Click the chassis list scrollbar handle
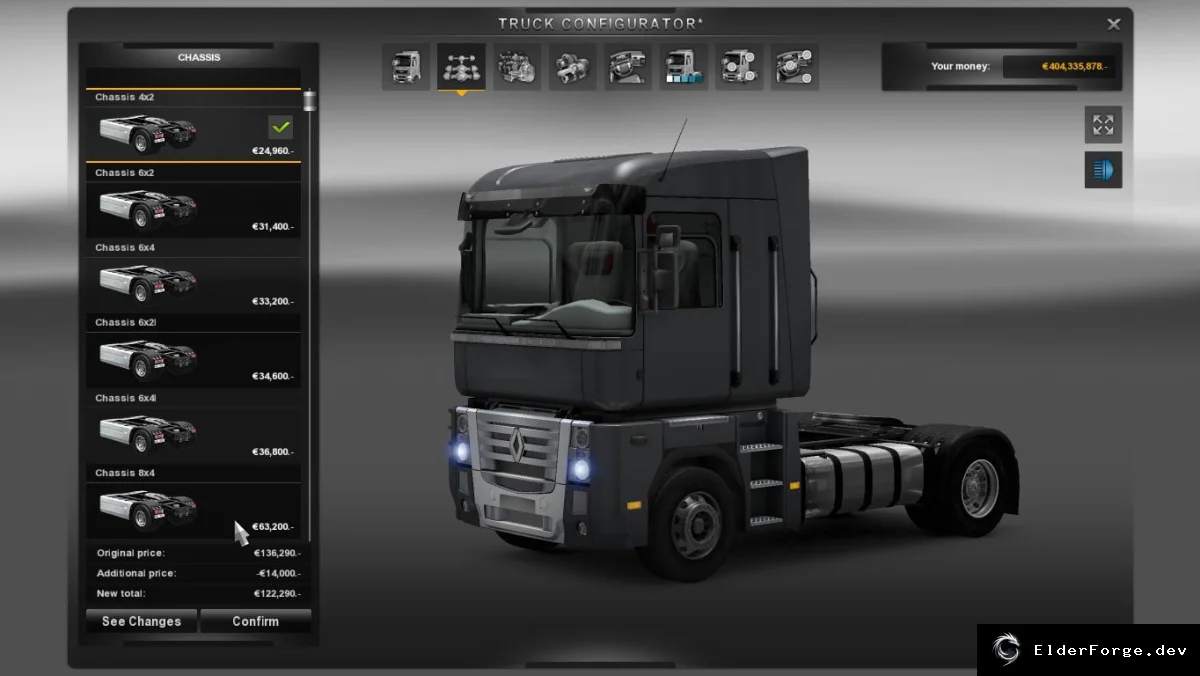Viewport: 1200px width, 676px height. [x=309, y=100]
